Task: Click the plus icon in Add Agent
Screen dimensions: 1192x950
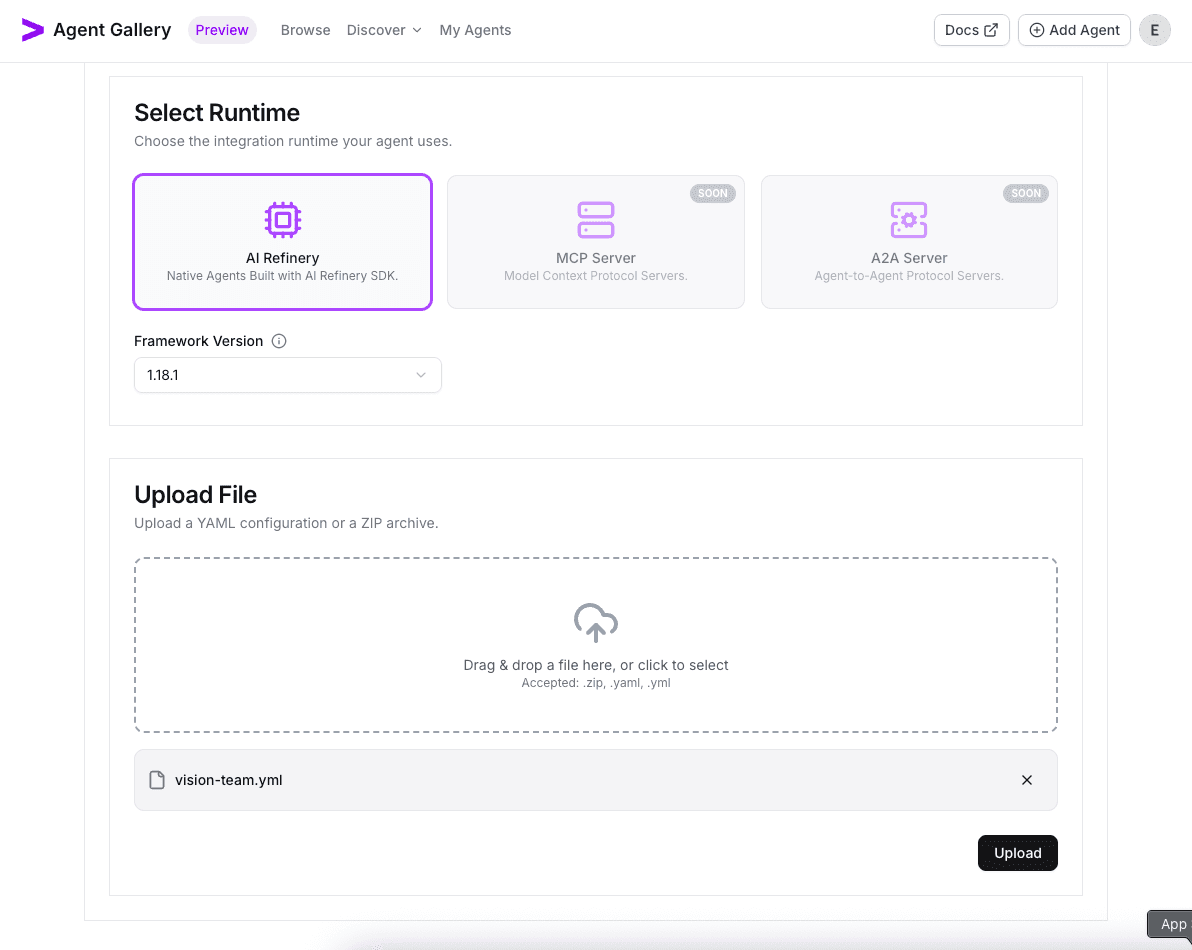Action: tap(1035, 30)
